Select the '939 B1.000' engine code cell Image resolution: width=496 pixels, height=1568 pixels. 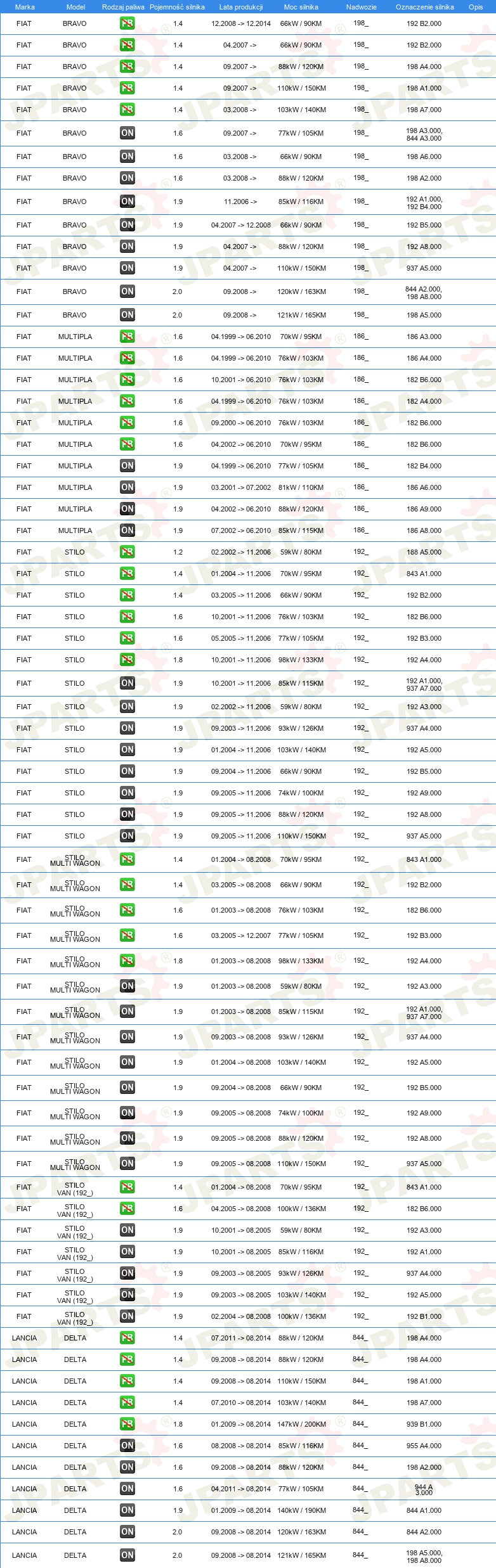click(424, 1424)
